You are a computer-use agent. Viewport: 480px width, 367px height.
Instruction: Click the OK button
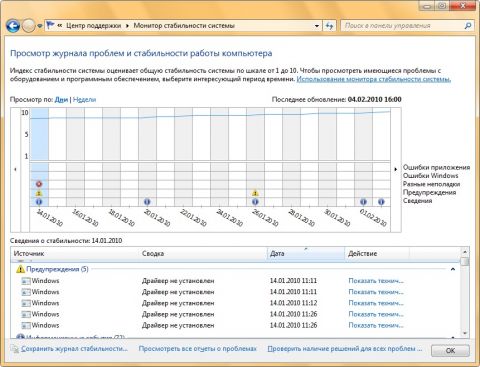(450, 351)
